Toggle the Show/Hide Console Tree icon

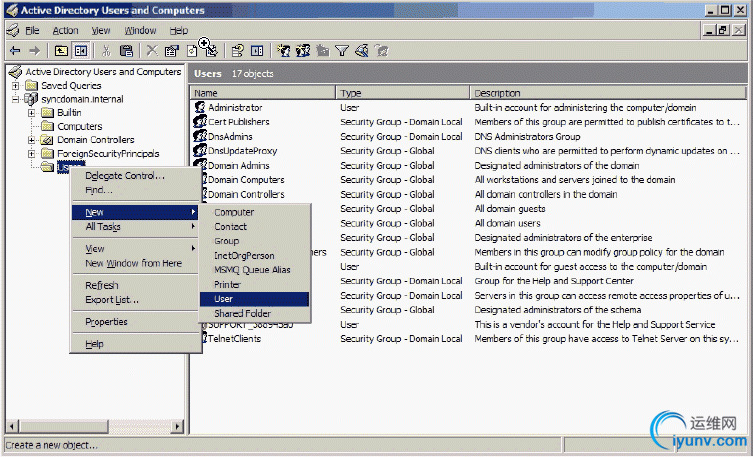[x=81, y=50]
